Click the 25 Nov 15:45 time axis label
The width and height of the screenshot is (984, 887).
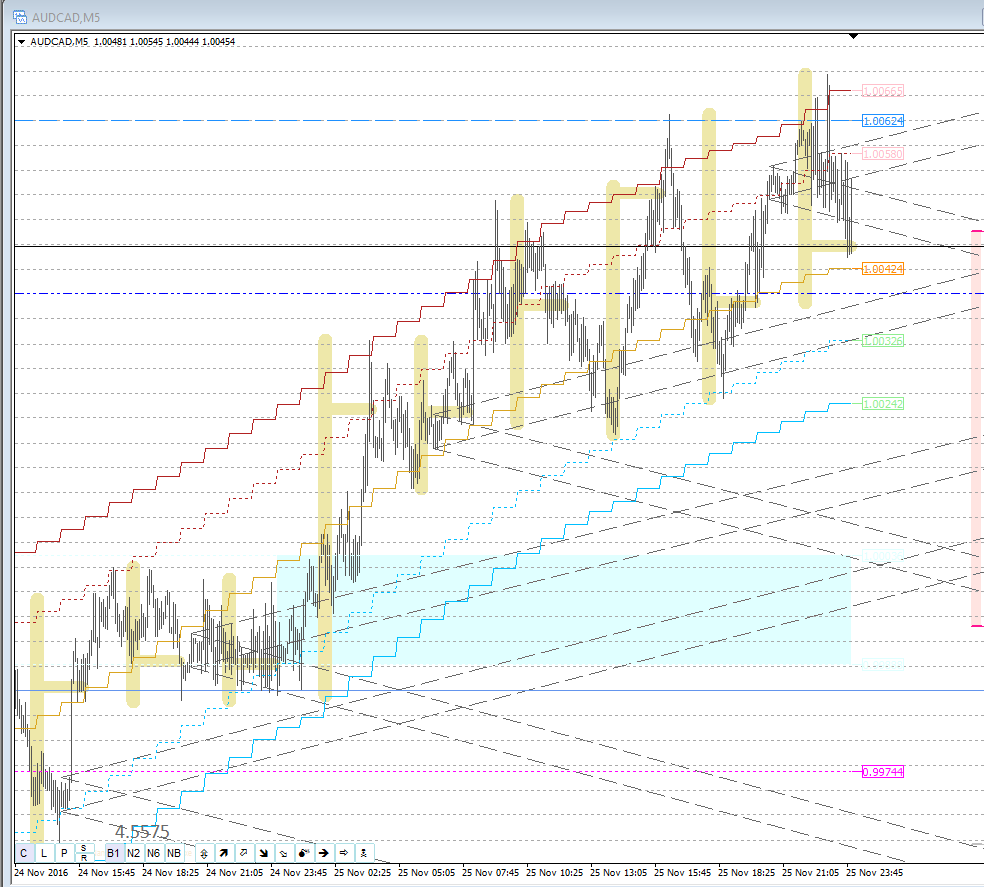[x=682, y=873]
